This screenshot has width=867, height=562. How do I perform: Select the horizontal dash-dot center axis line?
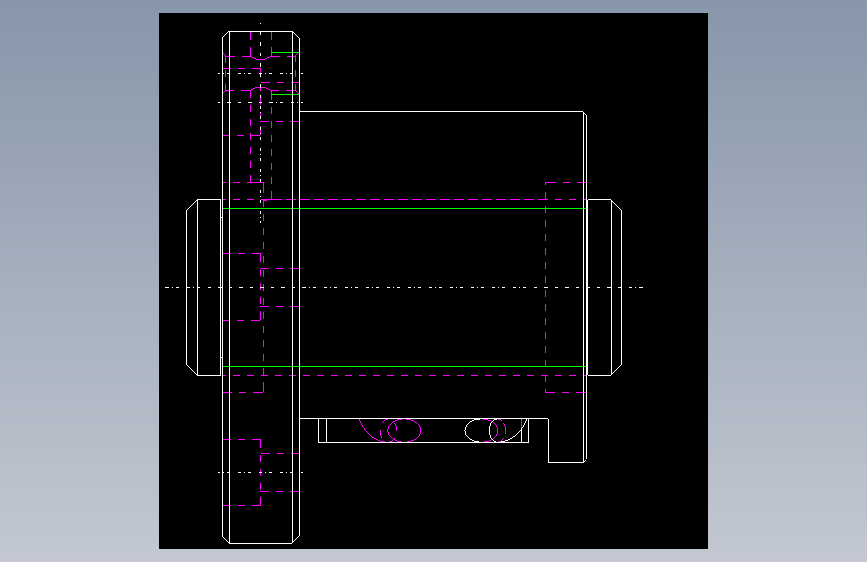pos(404,287)
